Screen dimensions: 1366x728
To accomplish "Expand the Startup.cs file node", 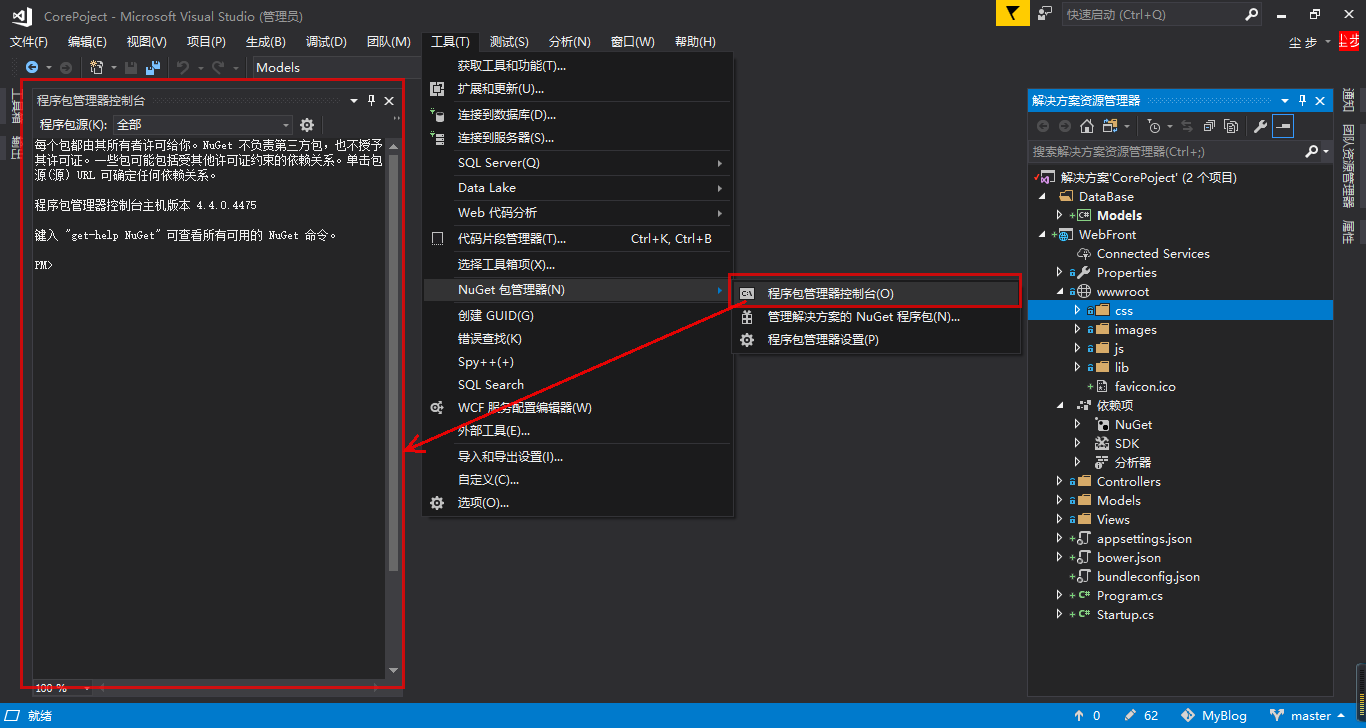I will 1060,614.
